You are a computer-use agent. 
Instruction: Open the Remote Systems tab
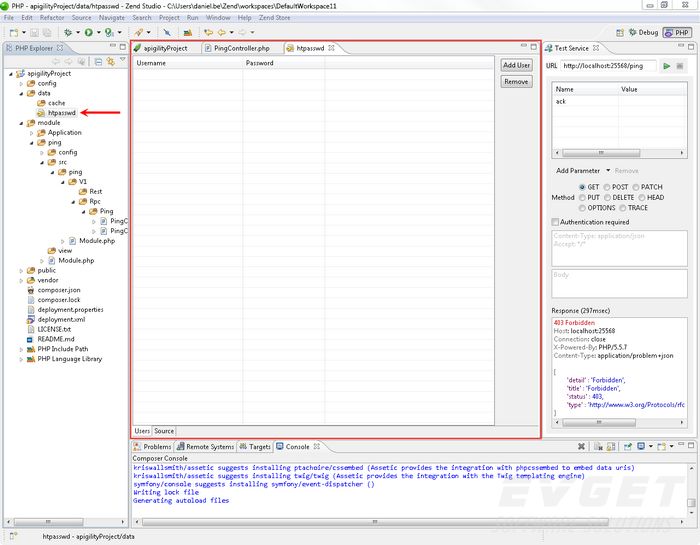coord(205,446)
